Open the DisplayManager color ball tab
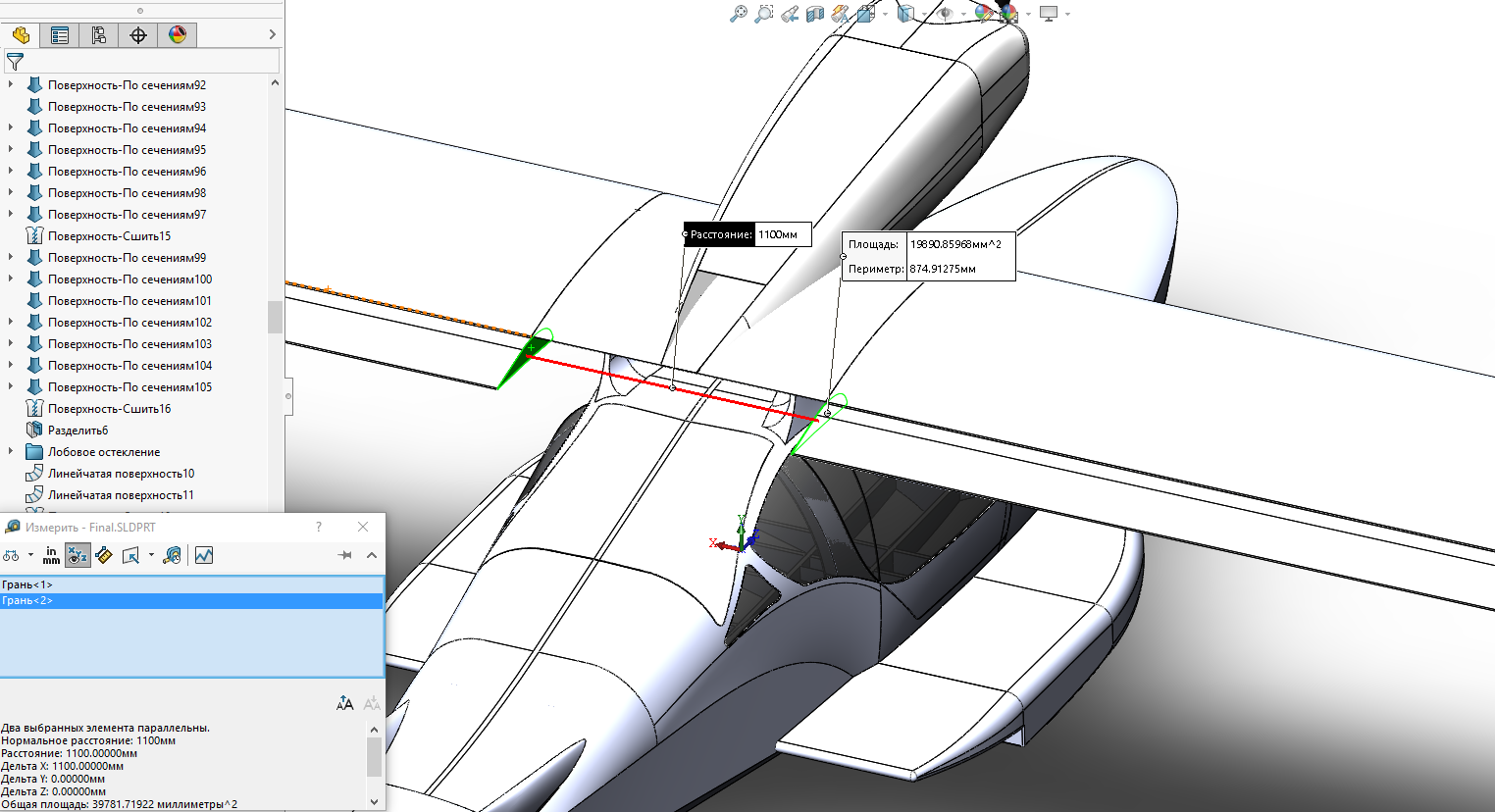The width and height of the screenshot is (1495, 812). pos(178,35)
